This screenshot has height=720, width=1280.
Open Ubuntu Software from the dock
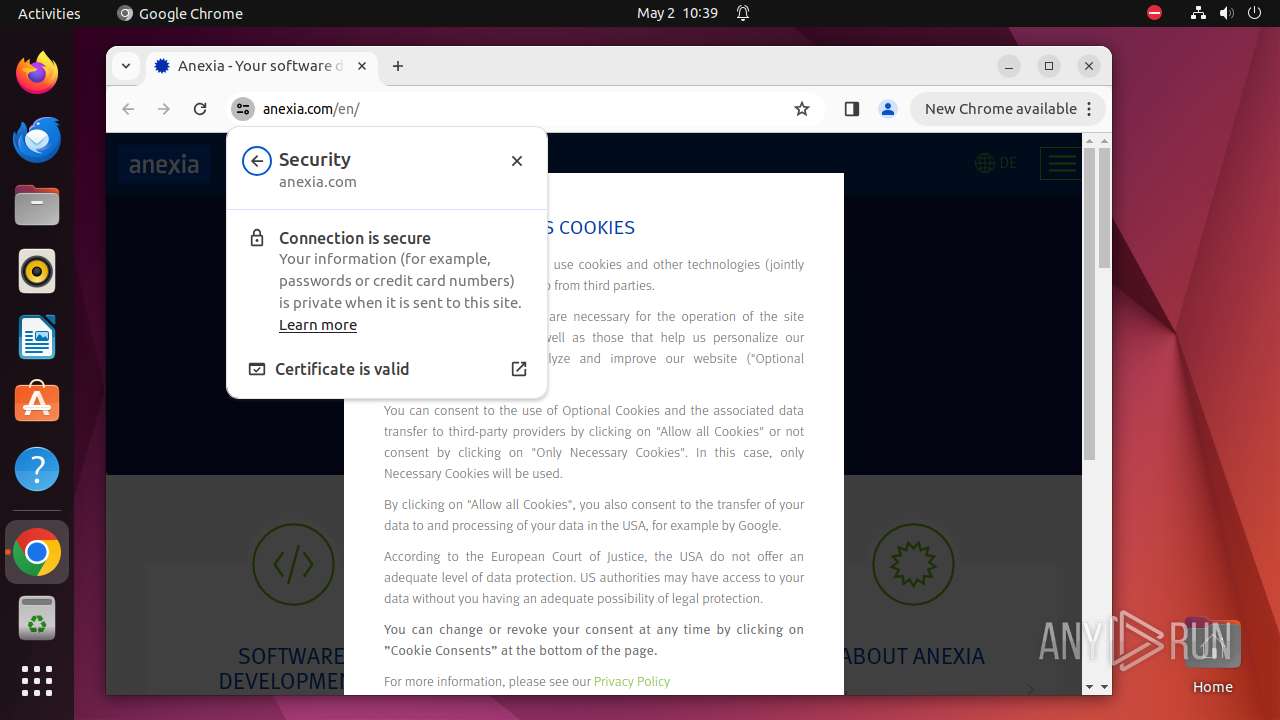click(37, 403)
